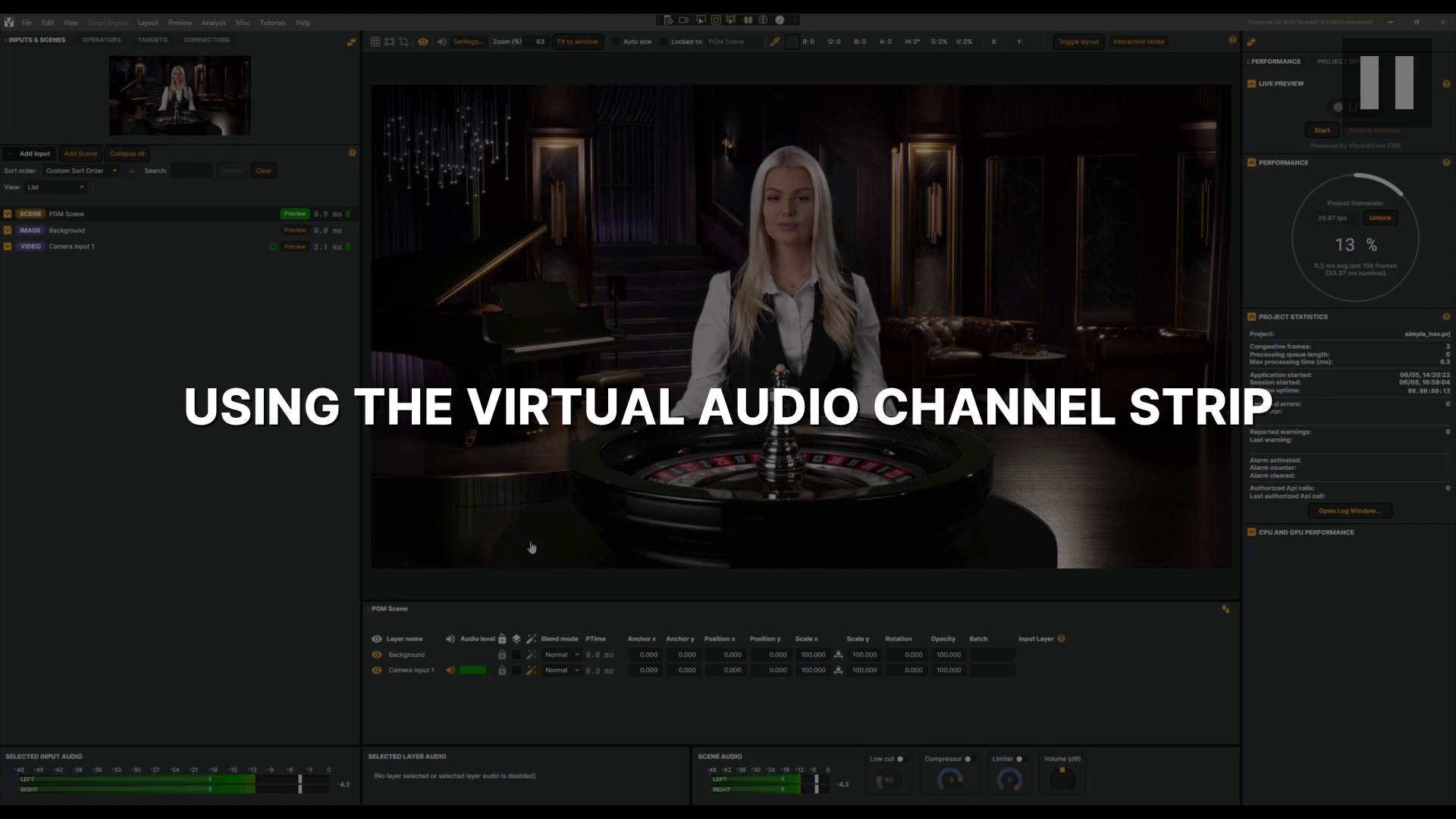Toggle the viewport eye visibility icon
The width and height of the screenshot is (1456, 819).
pyautogui.click(x=423, y=42)
